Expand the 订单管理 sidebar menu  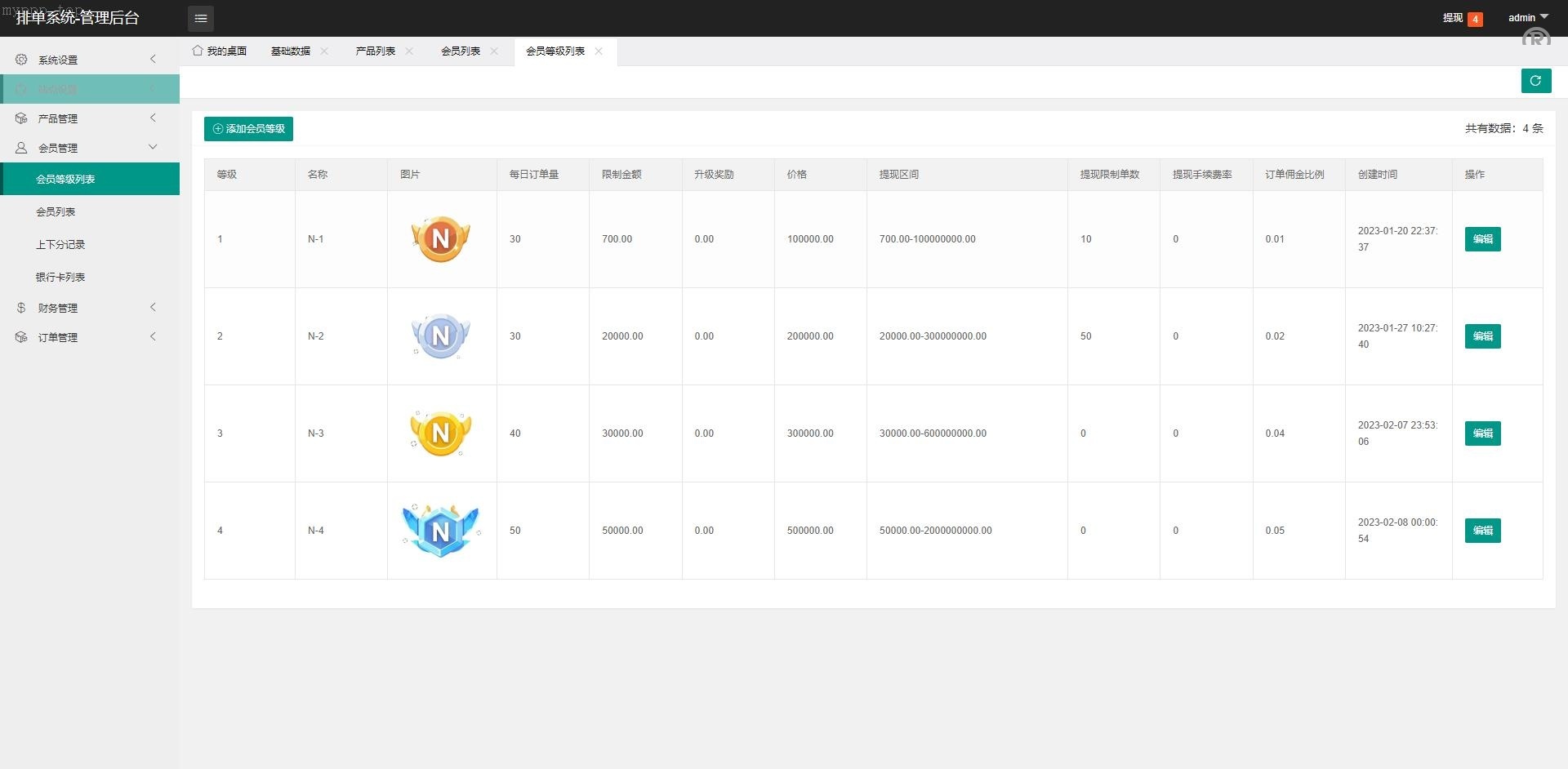click(90, 337)
